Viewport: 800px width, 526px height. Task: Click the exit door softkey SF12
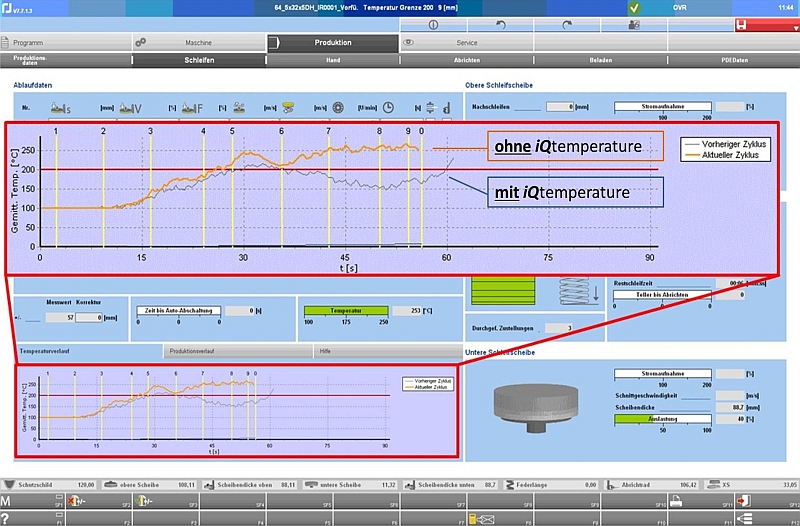(767, 501)
